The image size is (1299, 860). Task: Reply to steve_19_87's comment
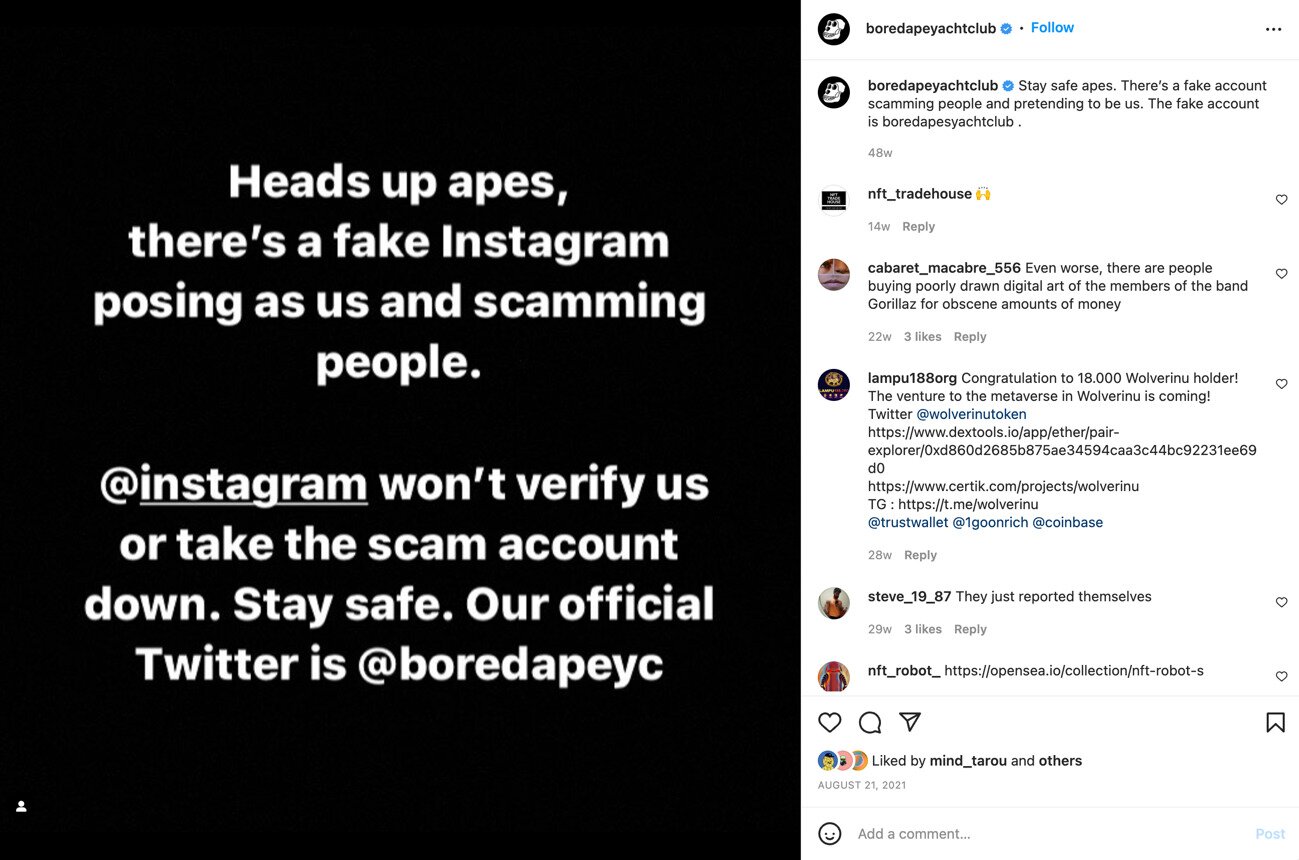969,628
